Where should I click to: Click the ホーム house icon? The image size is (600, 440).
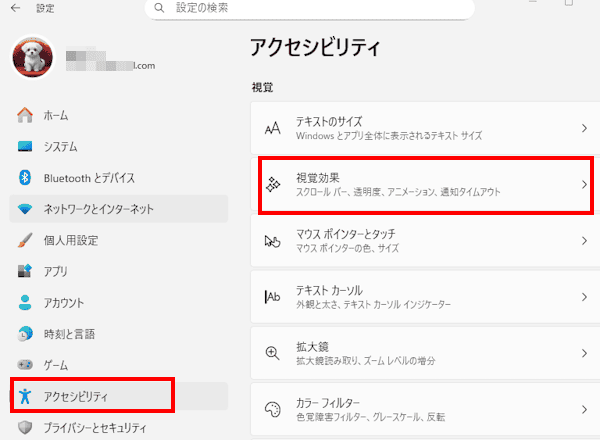25,115
